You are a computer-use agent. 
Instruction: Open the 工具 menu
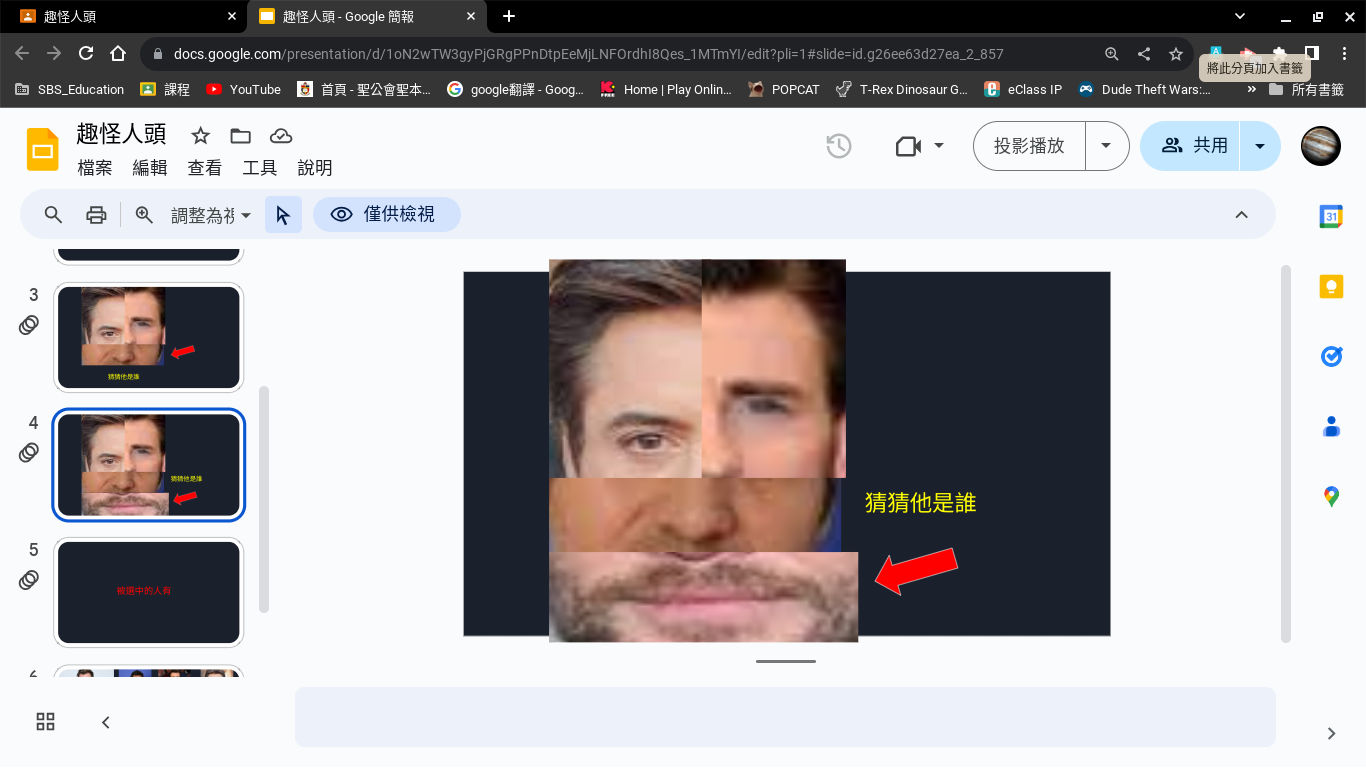pos(259,168)
